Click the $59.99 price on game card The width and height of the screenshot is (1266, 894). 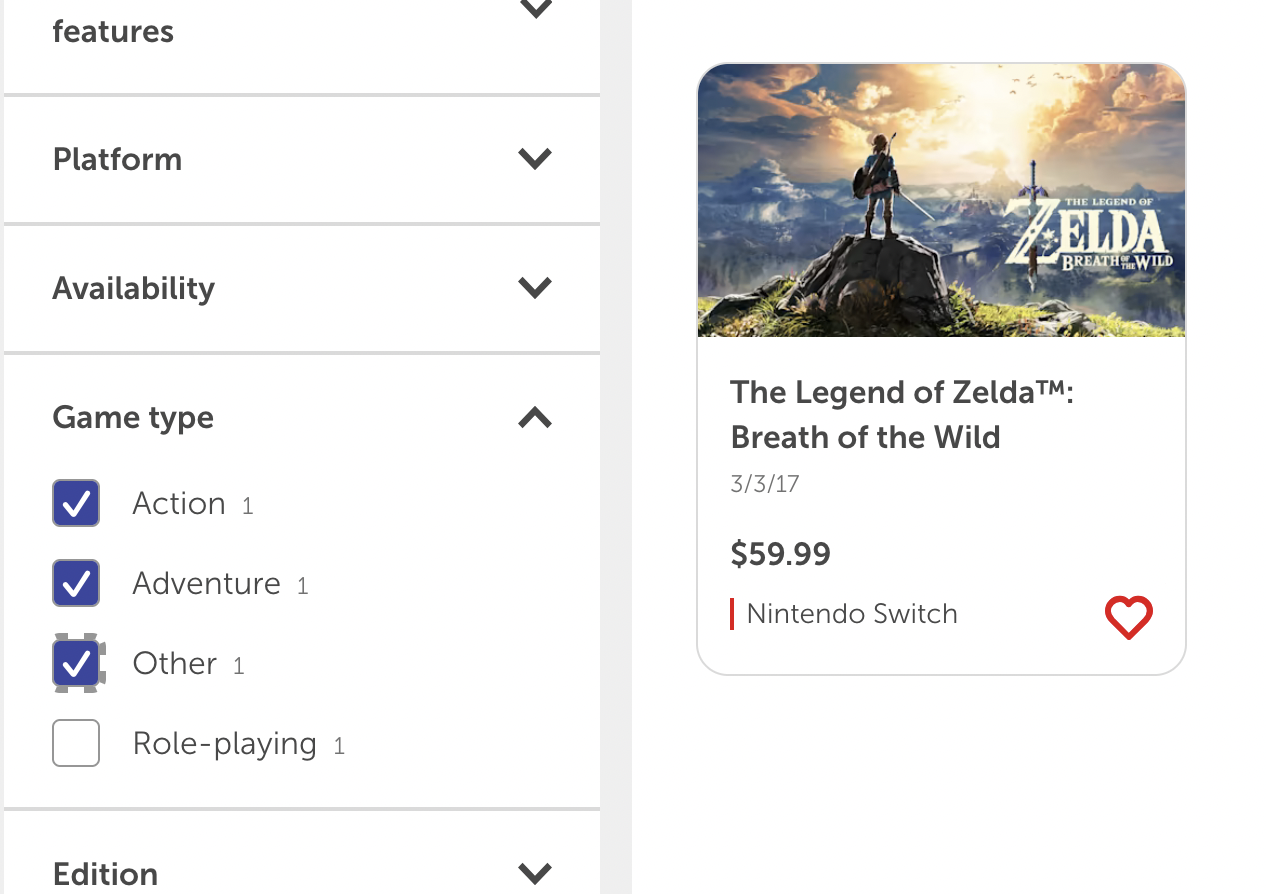[x=780, y=553]
